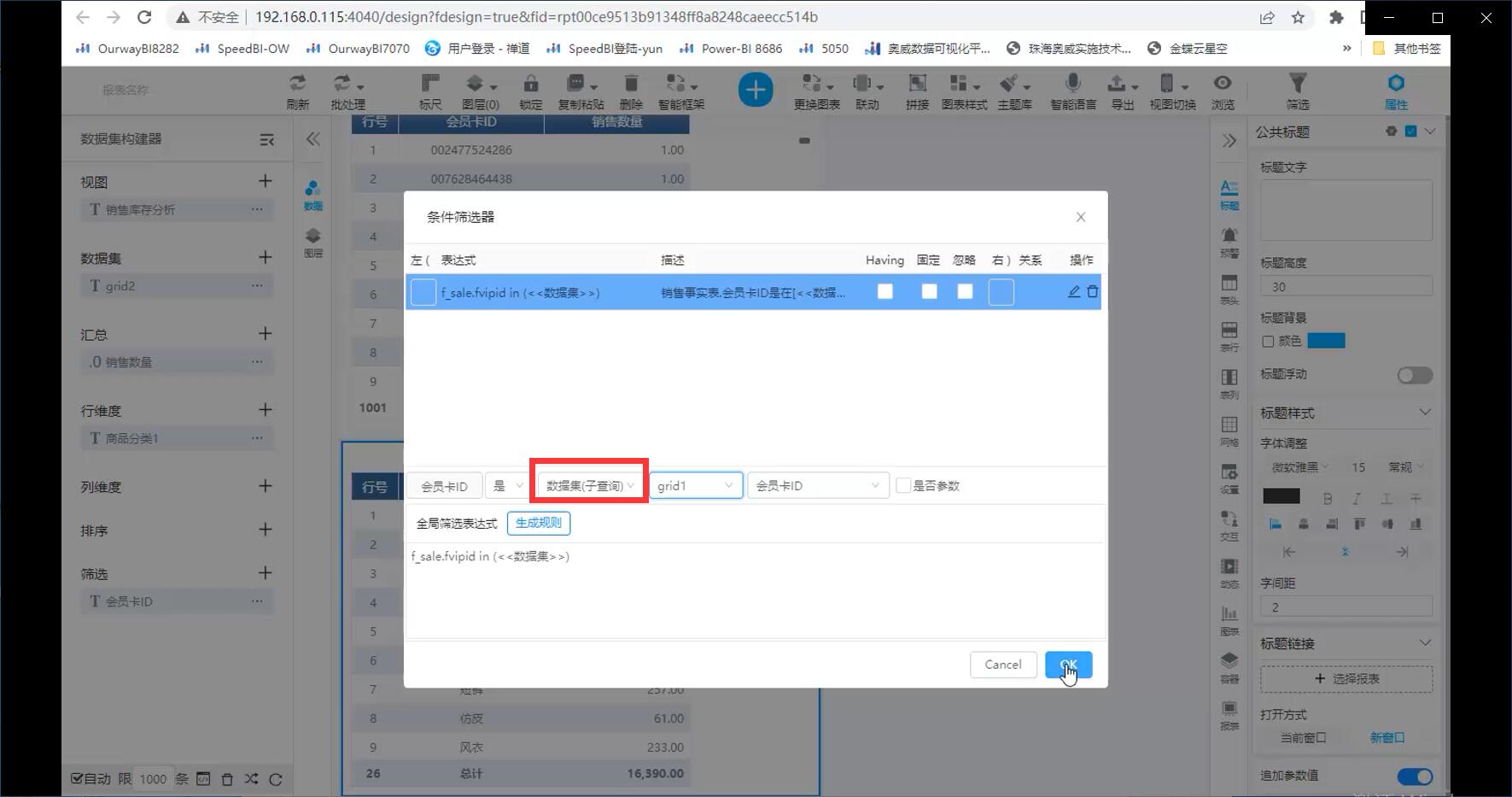Open the ruler (标尺) tool

[x=430, y=91]
